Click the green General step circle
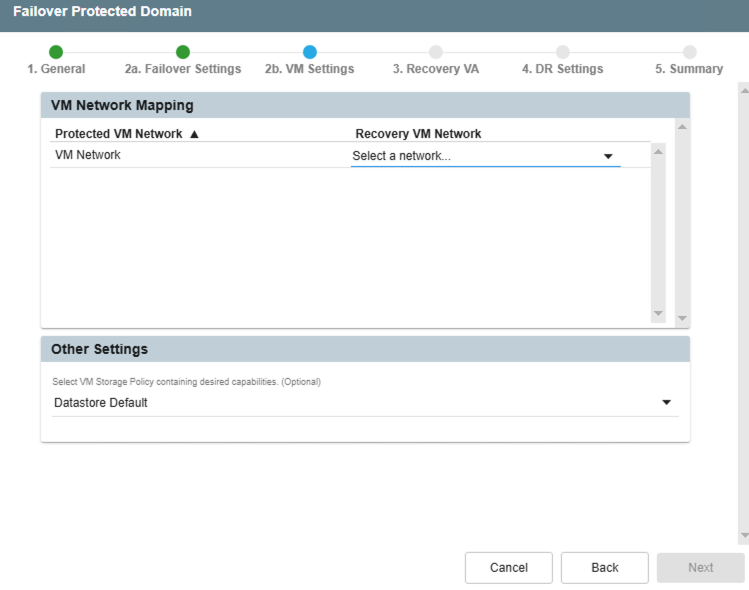The height and width of the screenshot is (590, 749). tap(56, 52)
